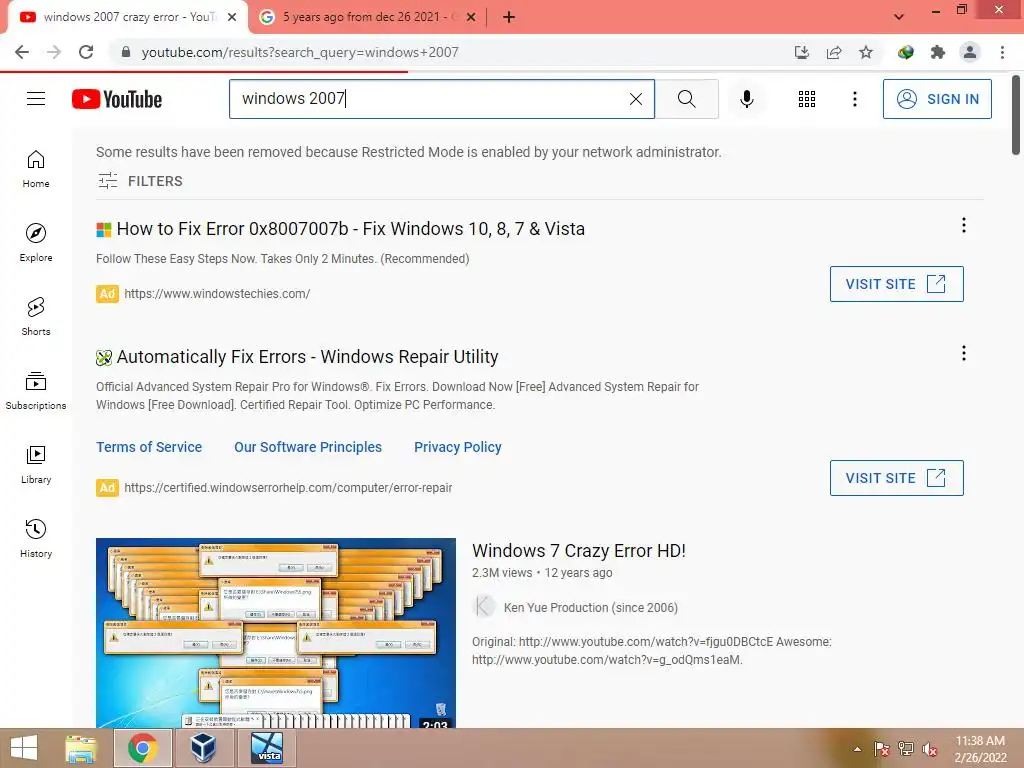Go to the YouTube logo homepage

[x=117, y=99]
